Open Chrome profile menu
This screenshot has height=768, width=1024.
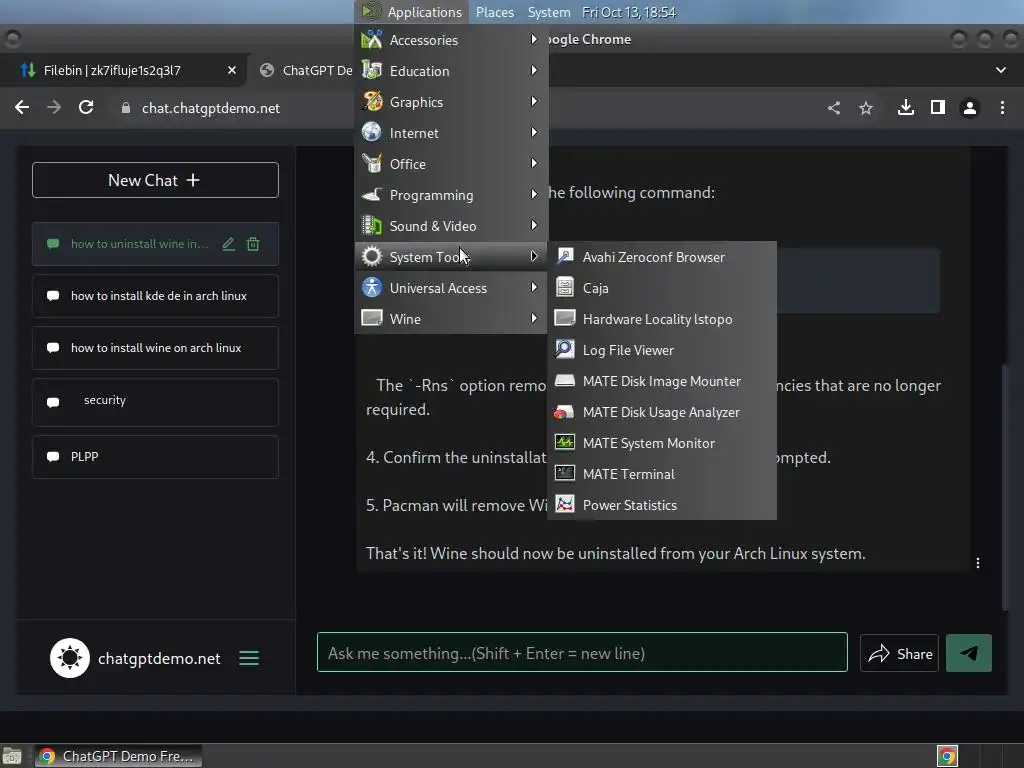point(970,108)
